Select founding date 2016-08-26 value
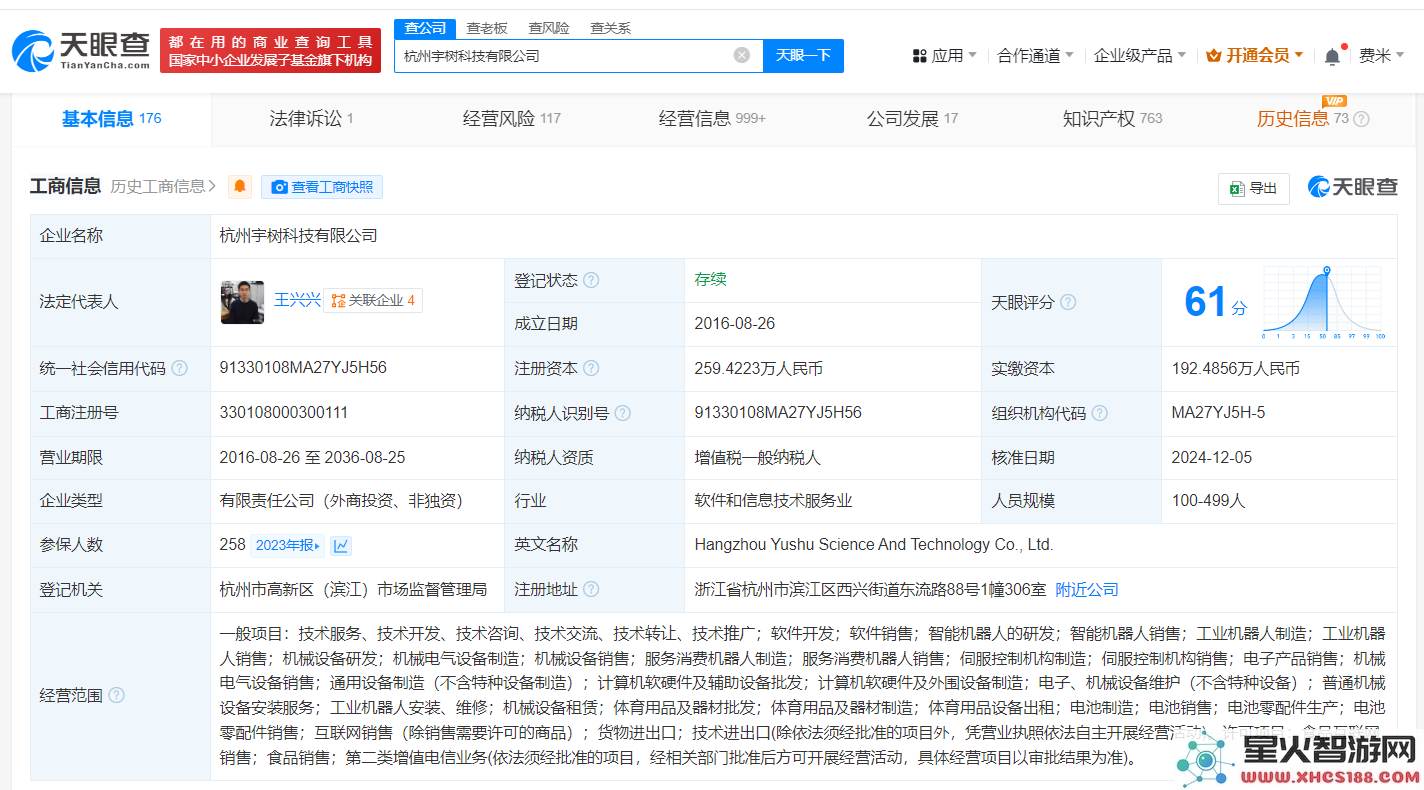1424x790 pixels. (735, 324)
